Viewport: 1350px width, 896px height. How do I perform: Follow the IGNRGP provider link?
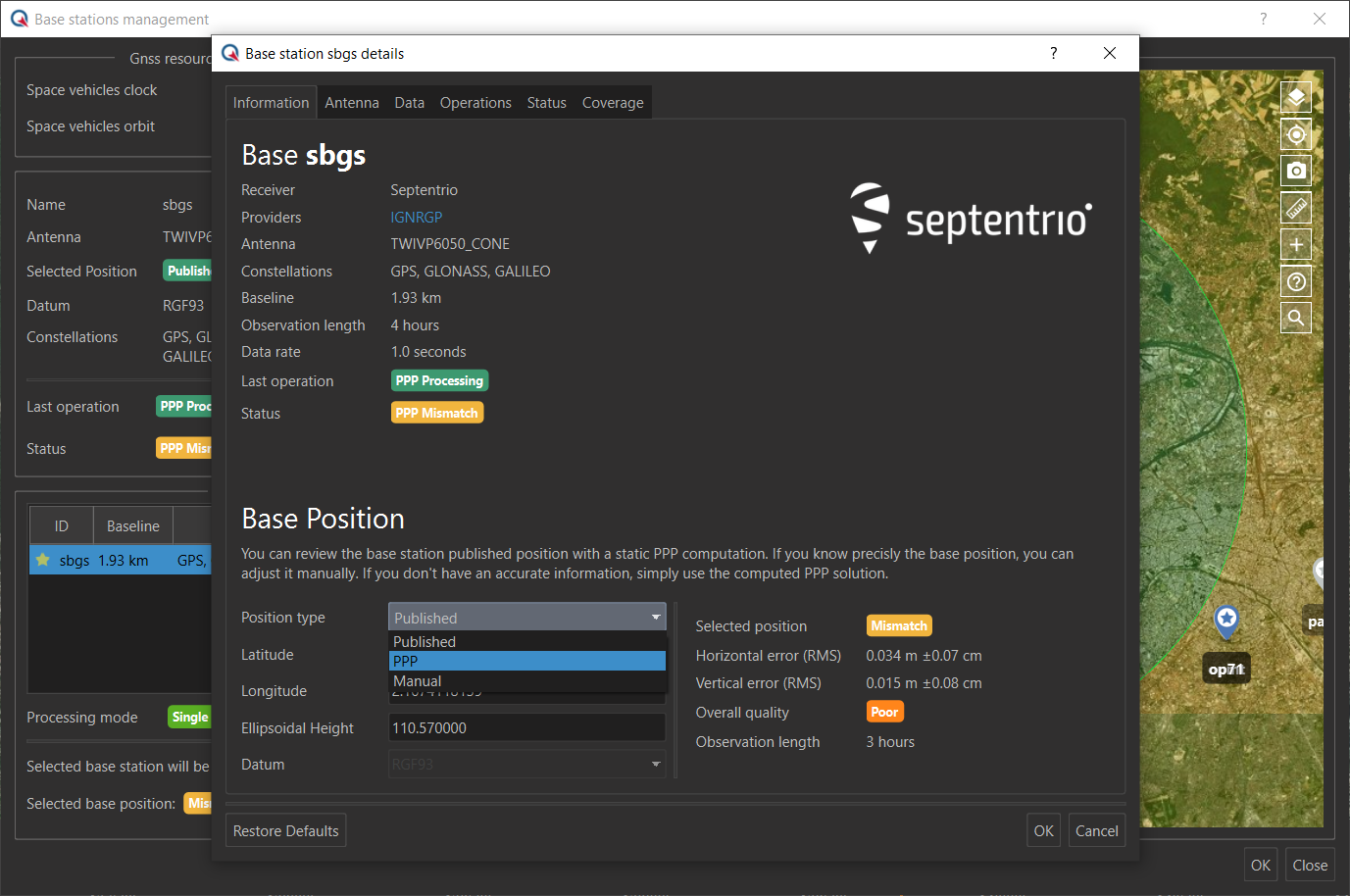coord(416,218)
